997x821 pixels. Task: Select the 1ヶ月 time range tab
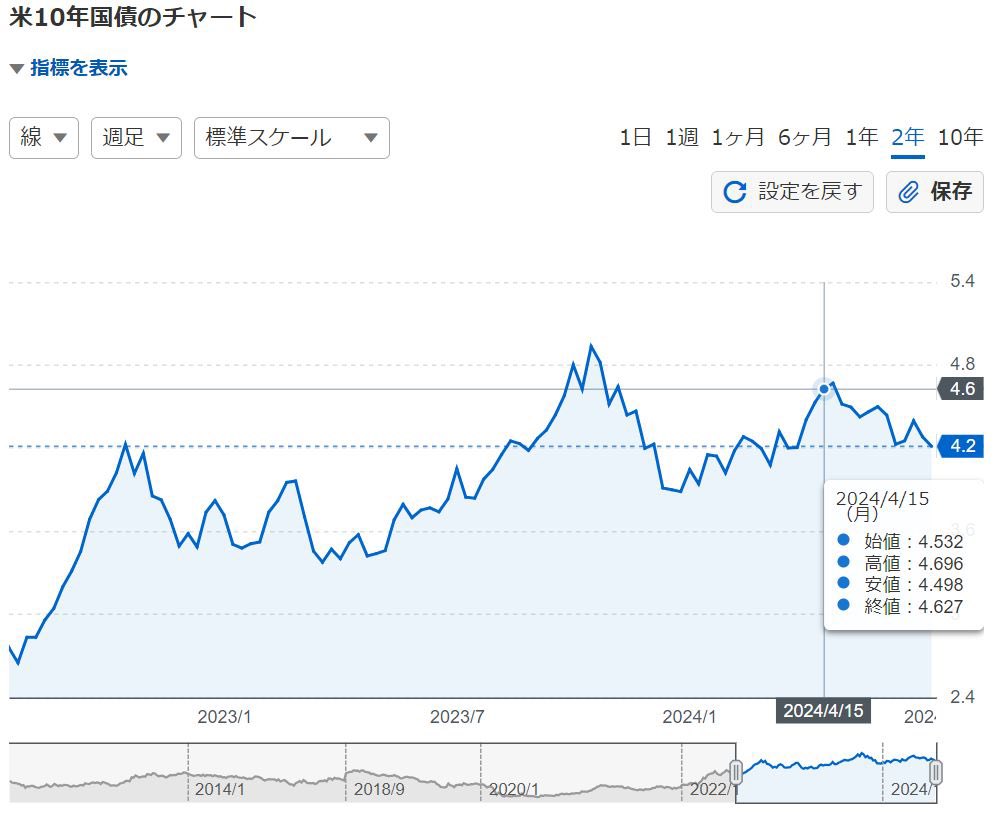738,137
